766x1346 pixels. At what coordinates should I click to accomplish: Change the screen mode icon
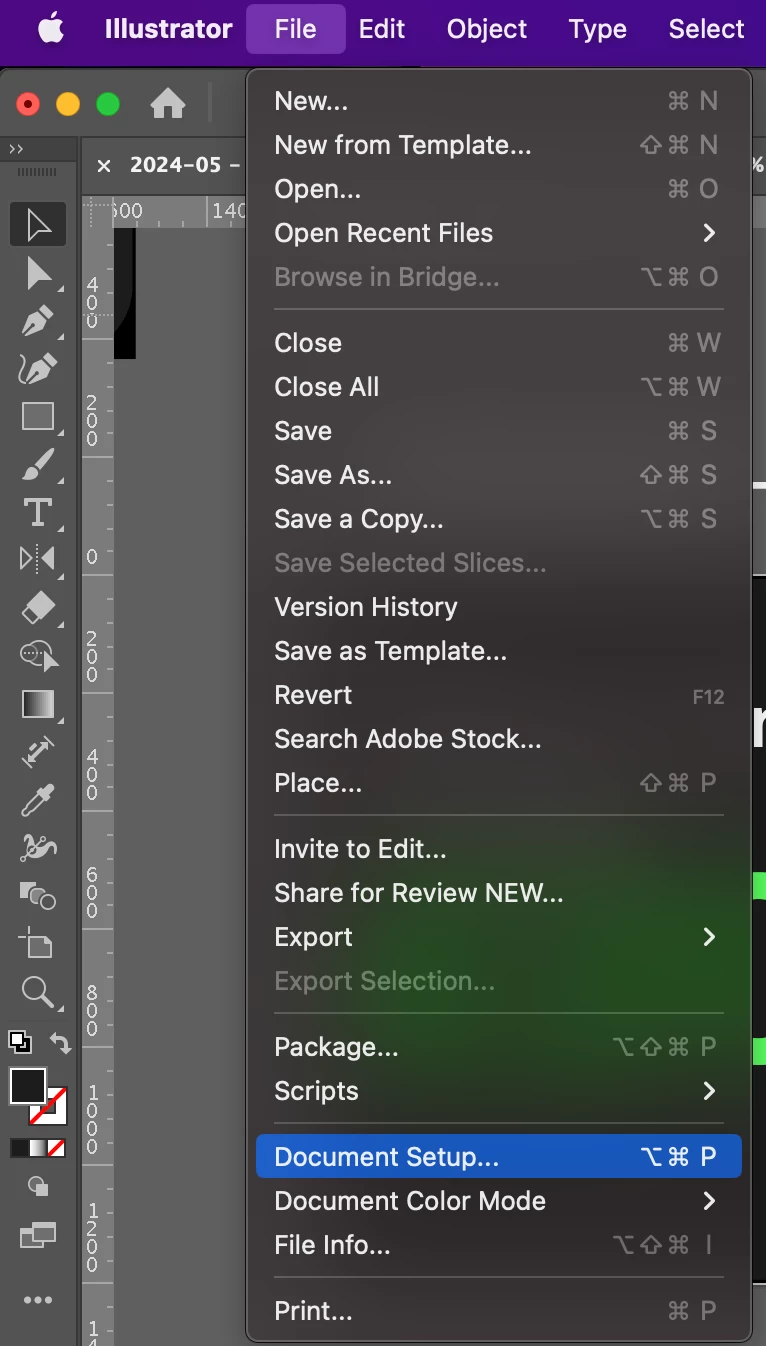(x=38, y=1236)
